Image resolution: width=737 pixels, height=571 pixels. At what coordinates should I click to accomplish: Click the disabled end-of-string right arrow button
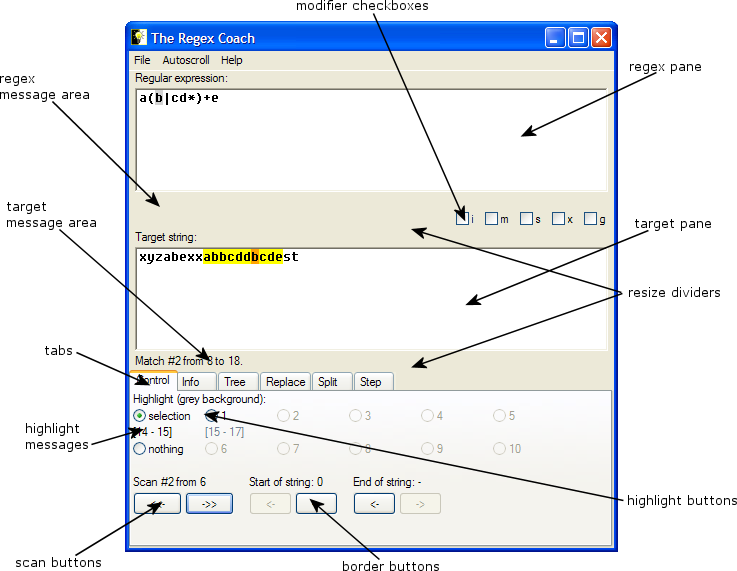[420, 504]
